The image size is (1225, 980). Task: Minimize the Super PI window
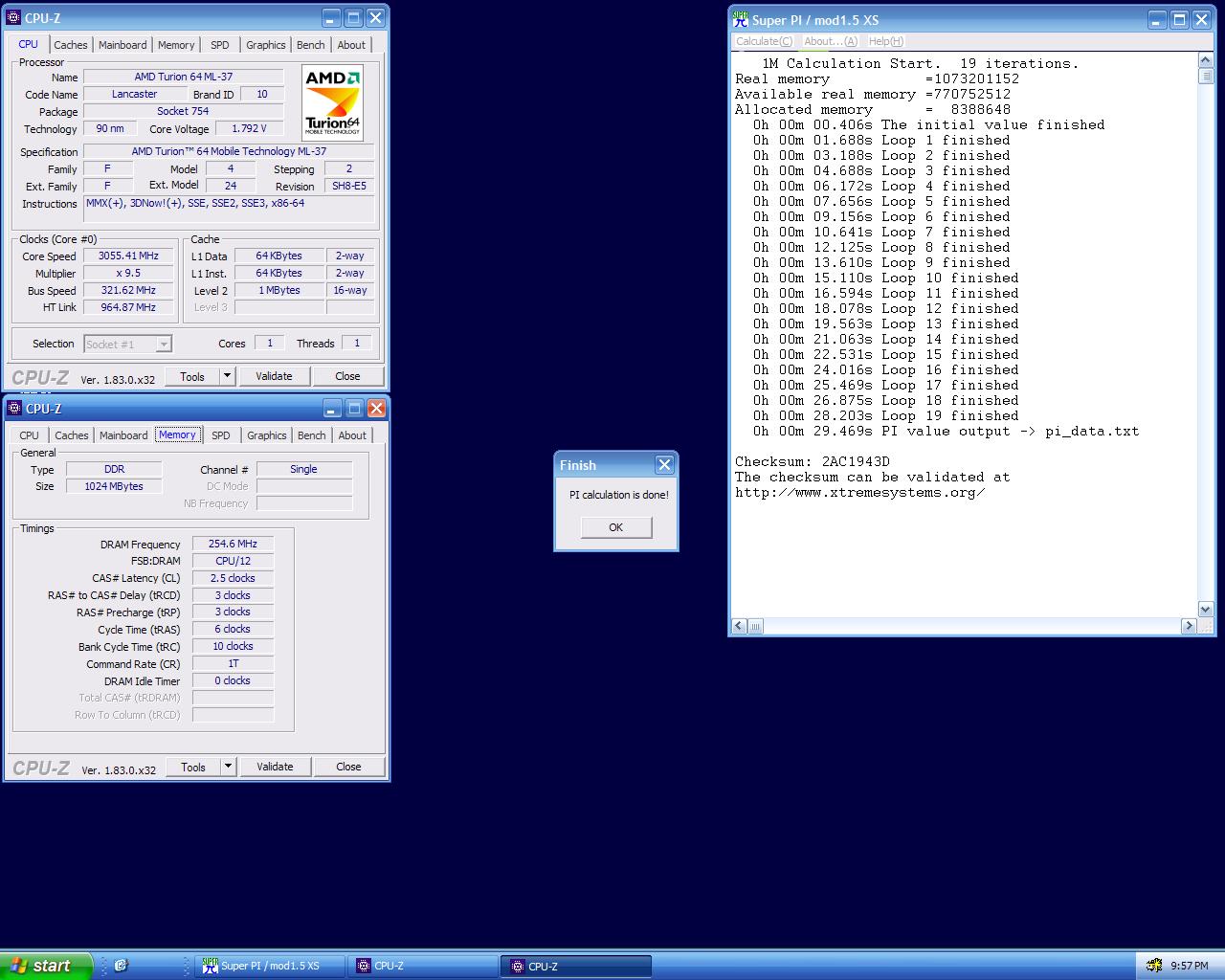pos(1156,19)
